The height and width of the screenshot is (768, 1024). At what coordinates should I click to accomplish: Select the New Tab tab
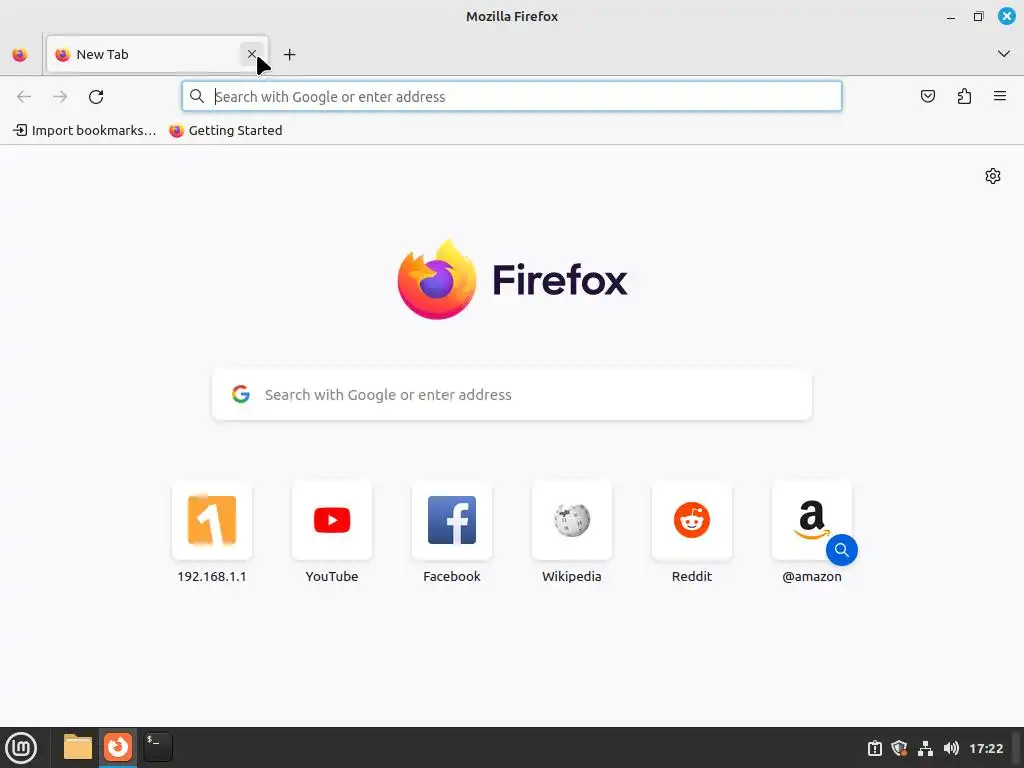157,55
